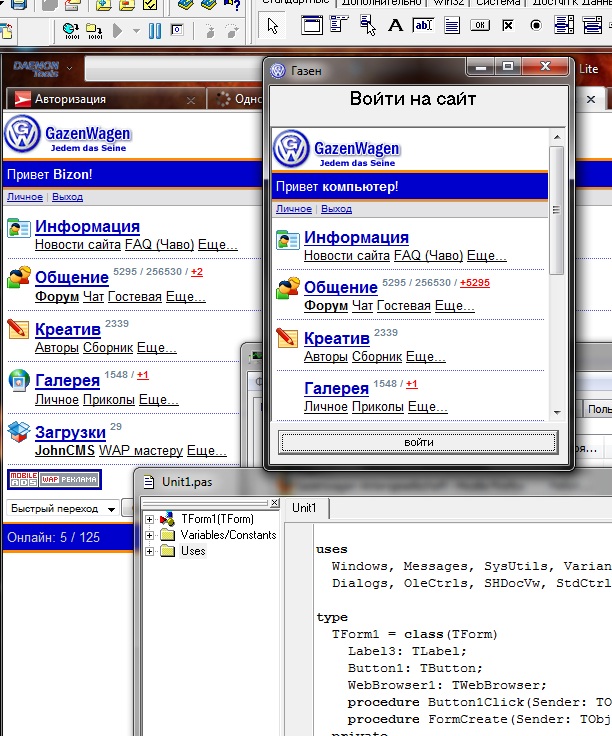The width and height of the screenshot is (612, 736).
Task: Open Приколы link in Газен window
Action: 378,406
